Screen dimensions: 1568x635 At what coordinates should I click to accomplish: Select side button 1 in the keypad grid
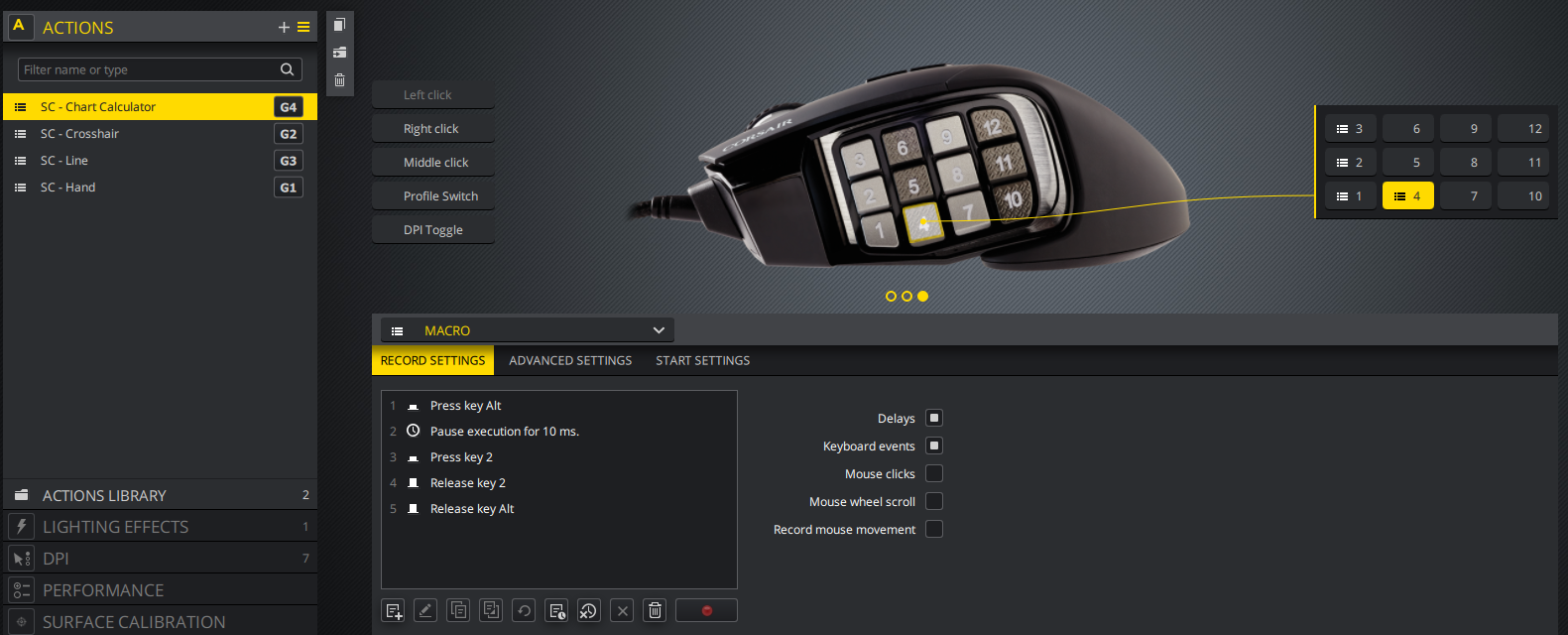(1351, 196)
